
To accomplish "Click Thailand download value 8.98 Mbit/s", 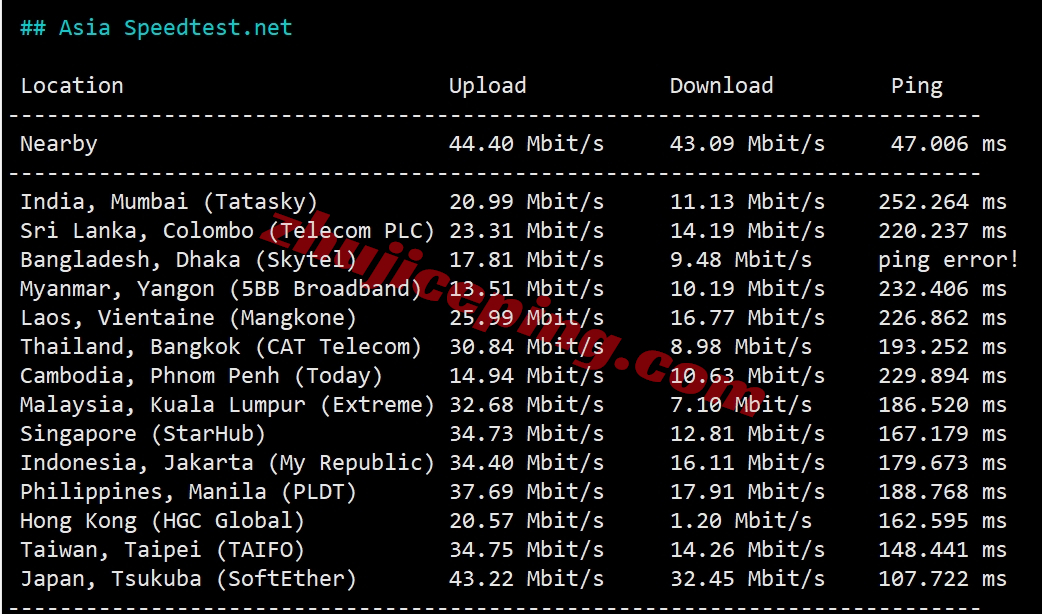I will (x=740, y=346).
